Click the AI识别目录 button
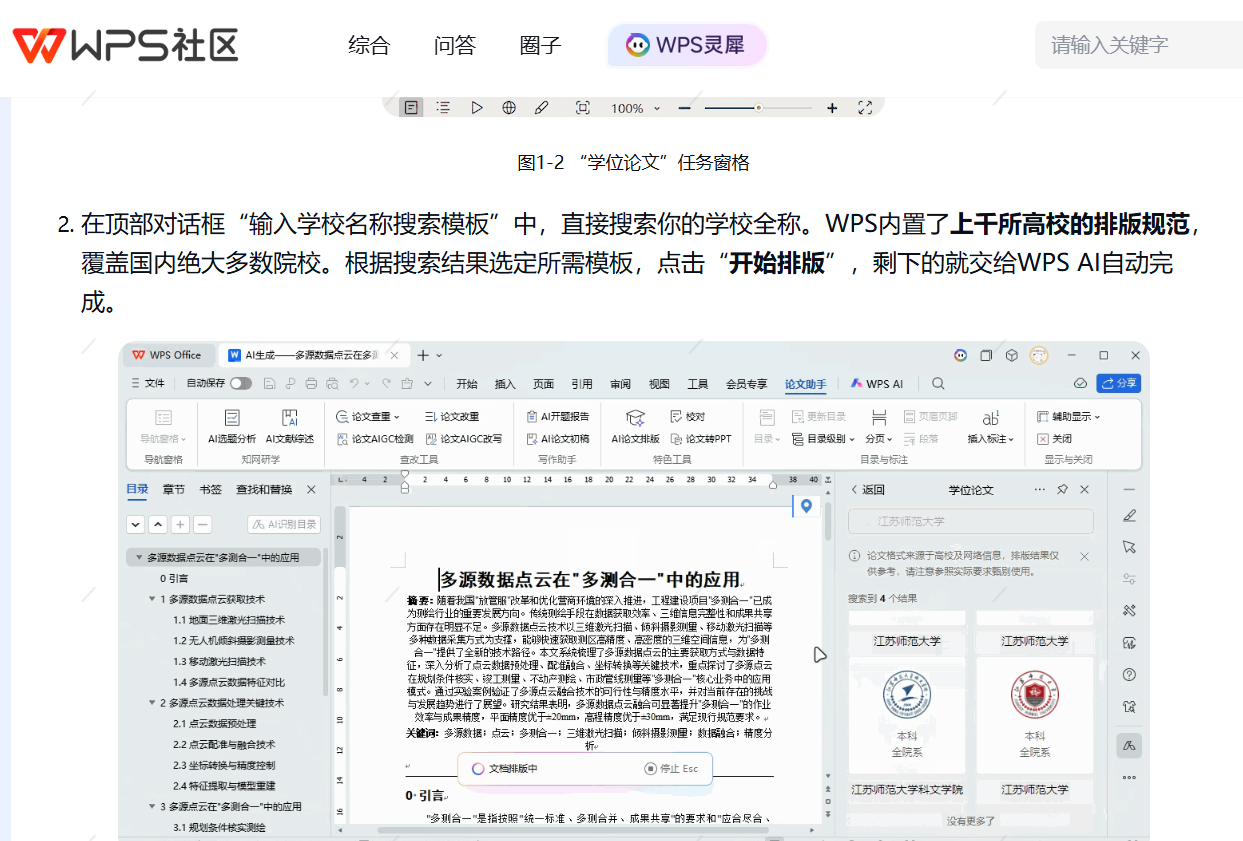The height and width of the screenshot is (841, 1243). pyautogui.click(x=284, y=524)
